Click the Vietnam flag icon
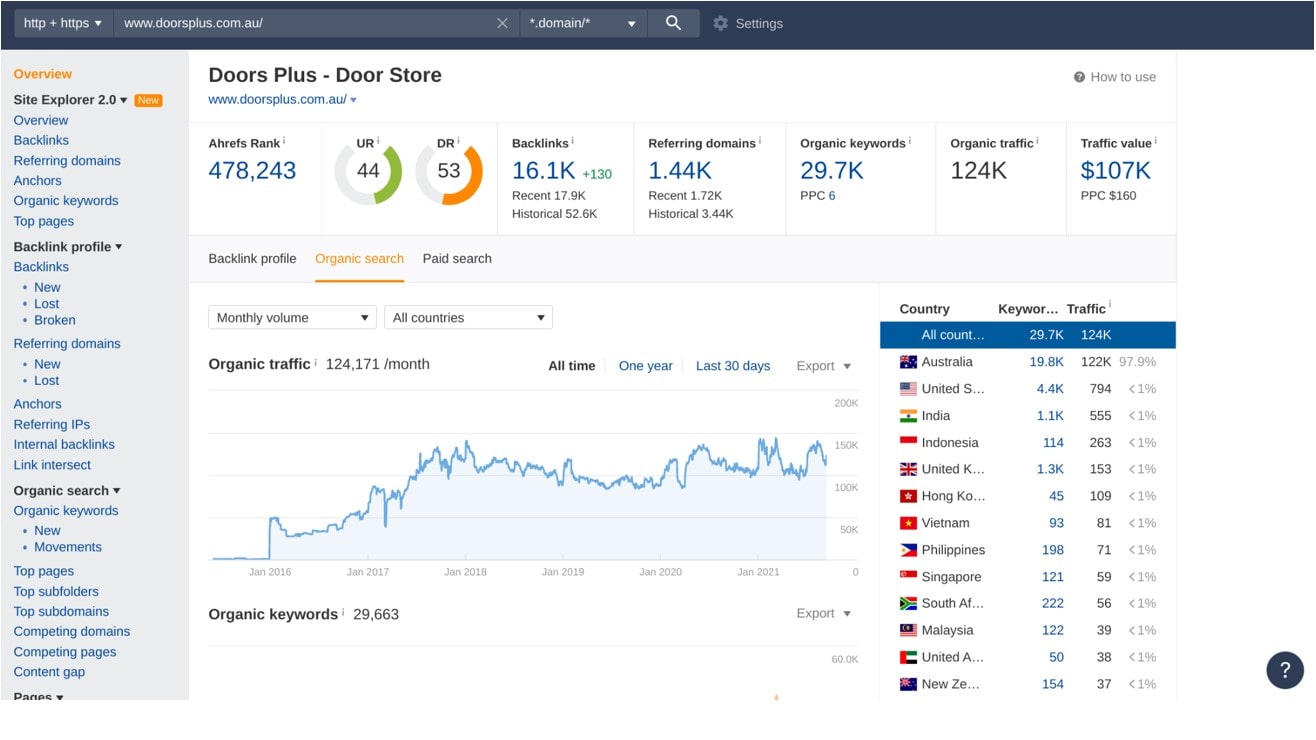 [908, 523]
